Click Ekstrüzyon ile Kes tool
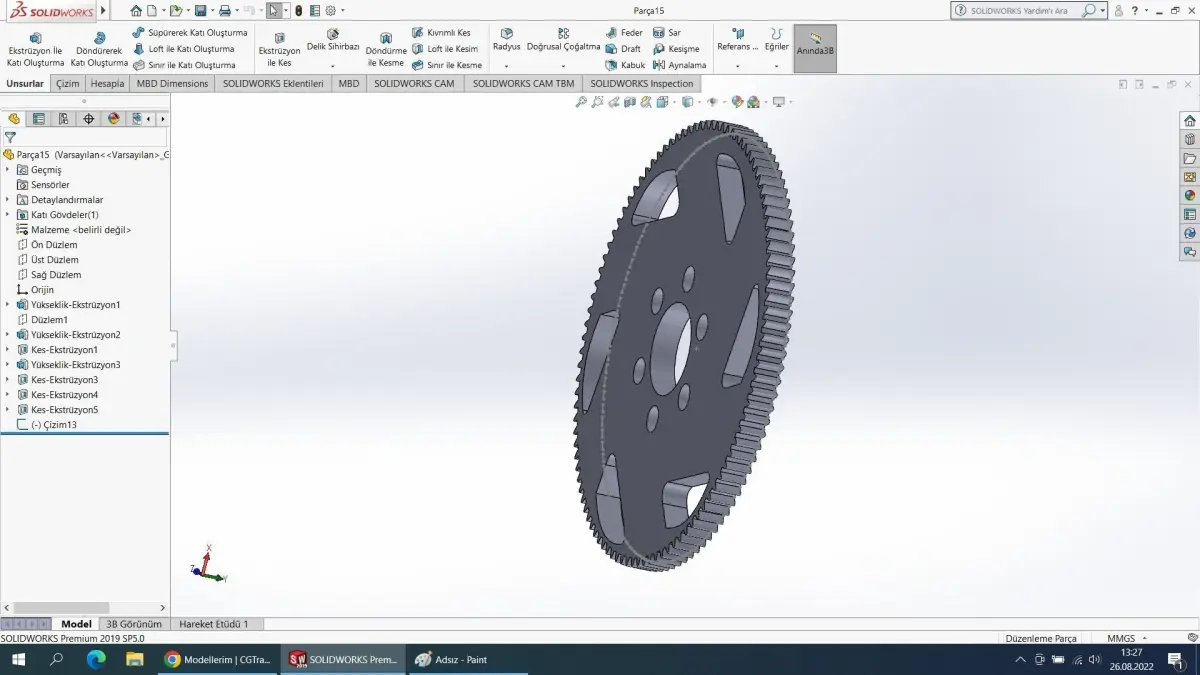This screenshot has height=675, width=1200. 279,49
